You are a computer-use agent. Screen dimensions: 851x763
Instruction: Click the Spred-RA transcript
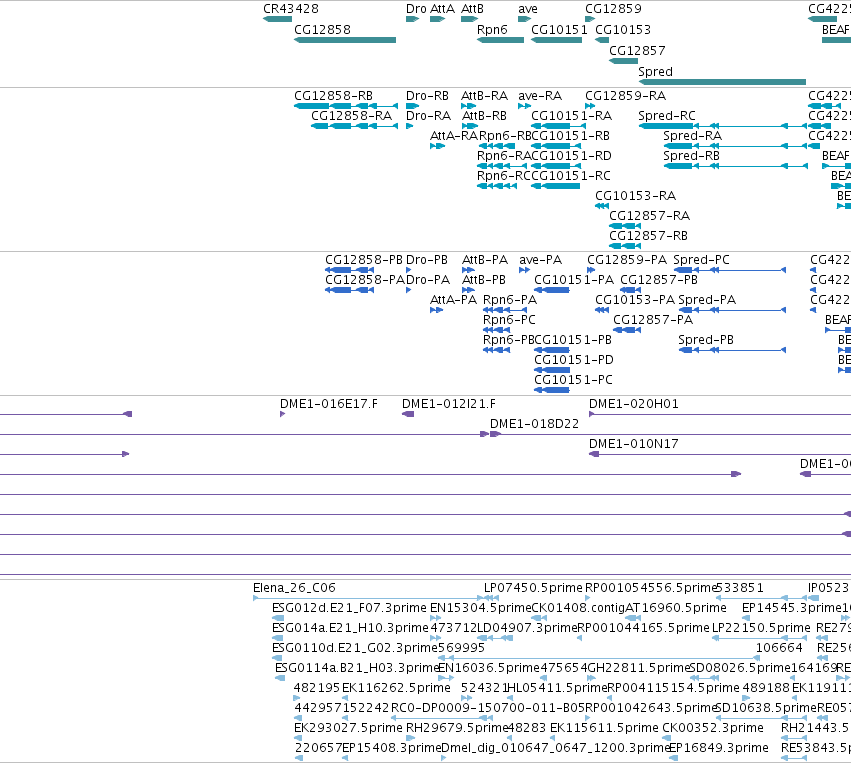pyautogui.click(x=735, y=146)
